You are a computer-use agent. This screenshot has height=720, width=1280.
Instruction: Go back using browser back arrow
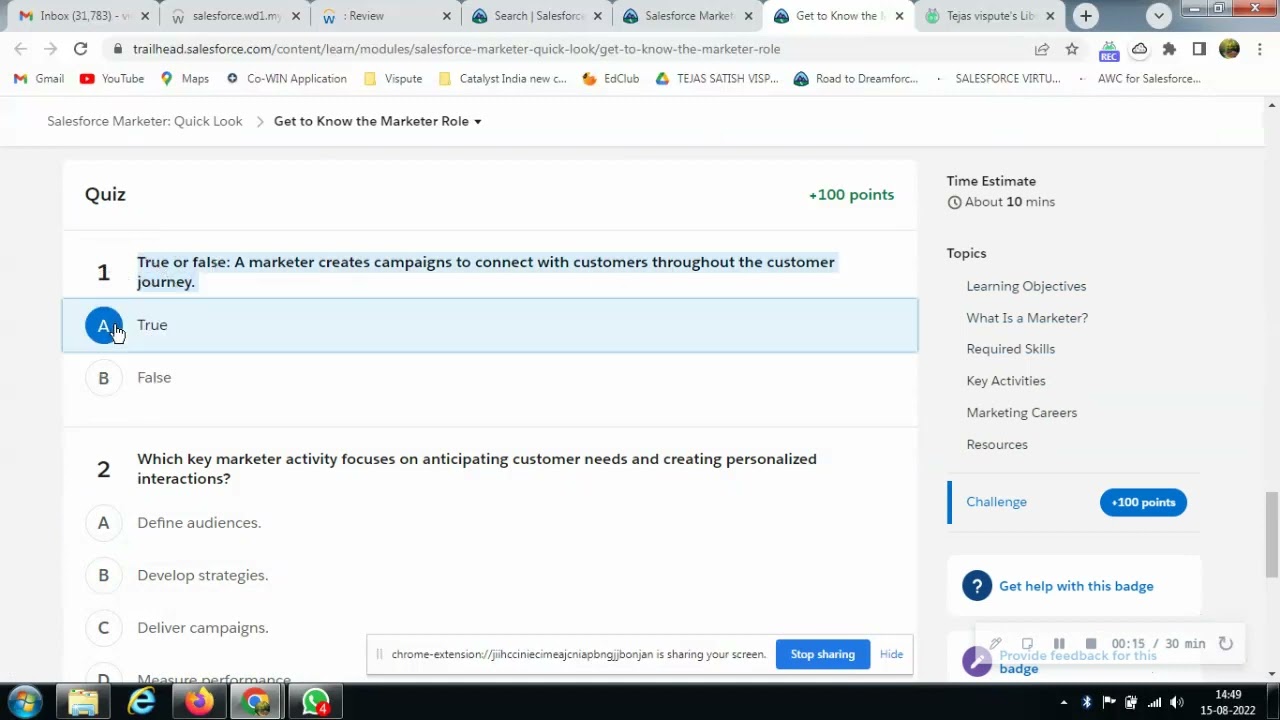20,49
